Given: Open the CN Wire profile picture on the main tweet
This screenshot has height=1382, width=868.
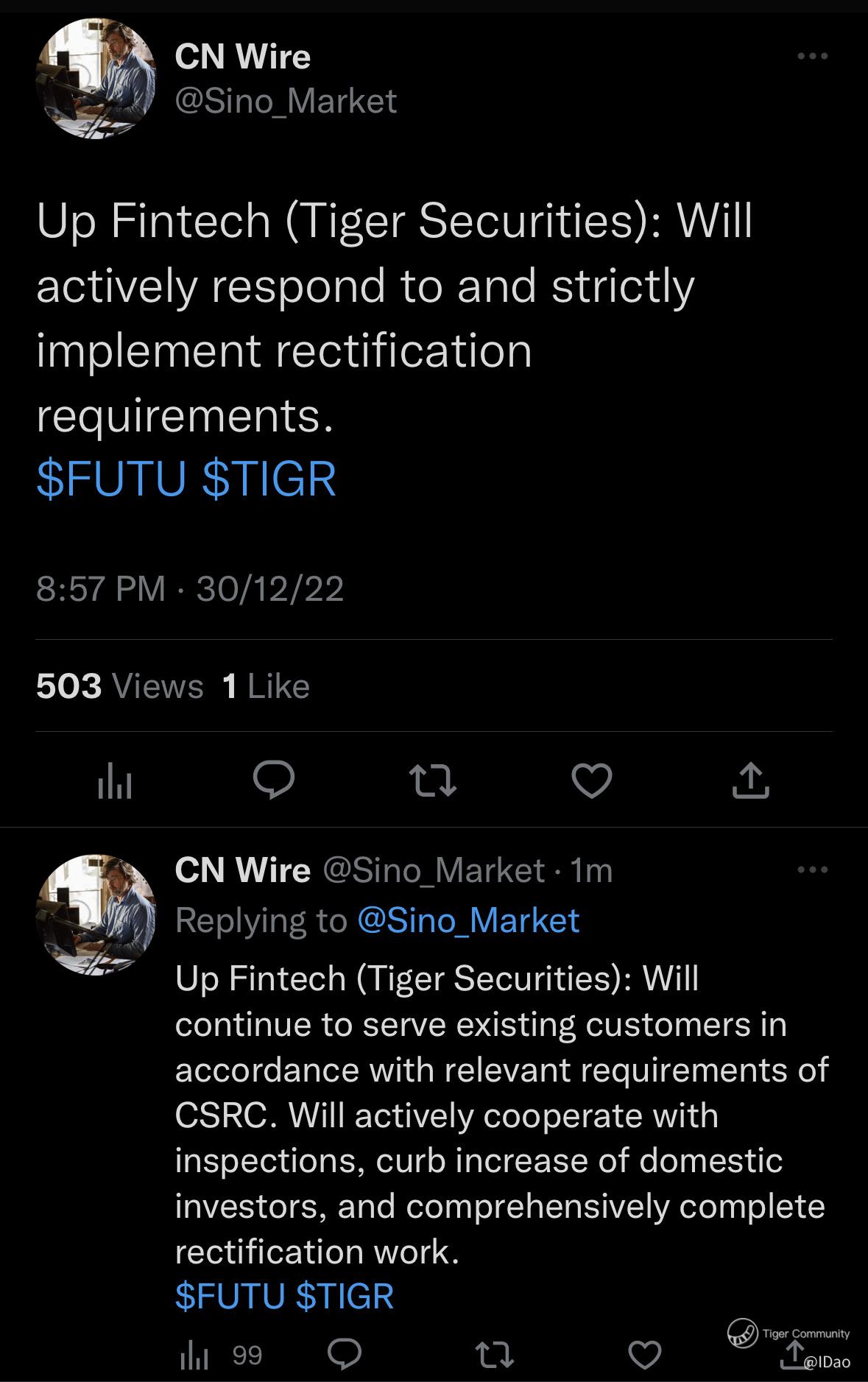Looking at the screenshot, I should (x=96, y=79).
